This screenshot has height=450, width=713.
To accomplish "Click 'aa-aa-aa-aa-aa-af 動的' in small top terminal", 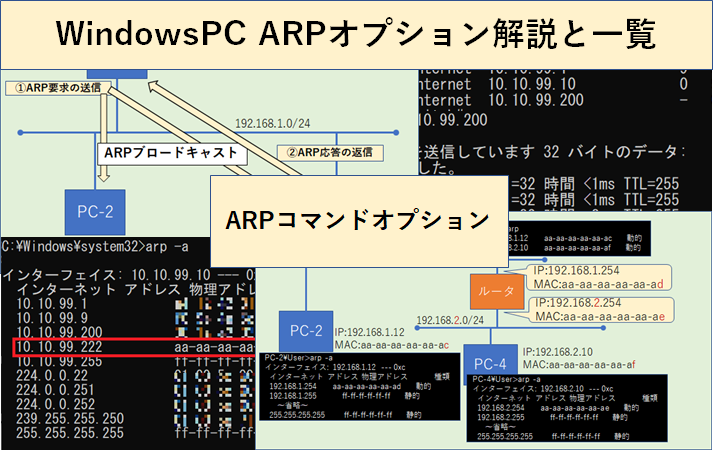I will 592,248.
